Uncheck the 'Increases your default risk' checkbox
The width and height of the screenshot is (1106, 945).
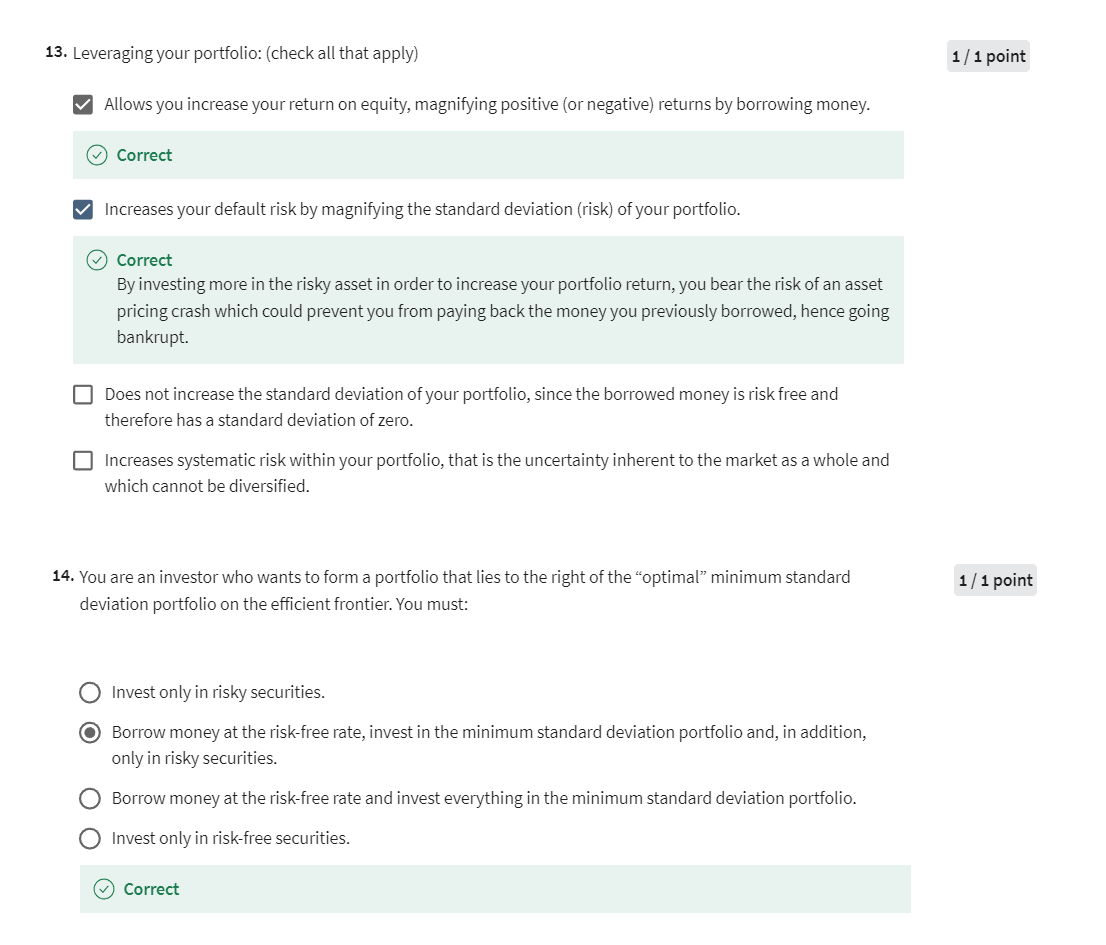84,209
